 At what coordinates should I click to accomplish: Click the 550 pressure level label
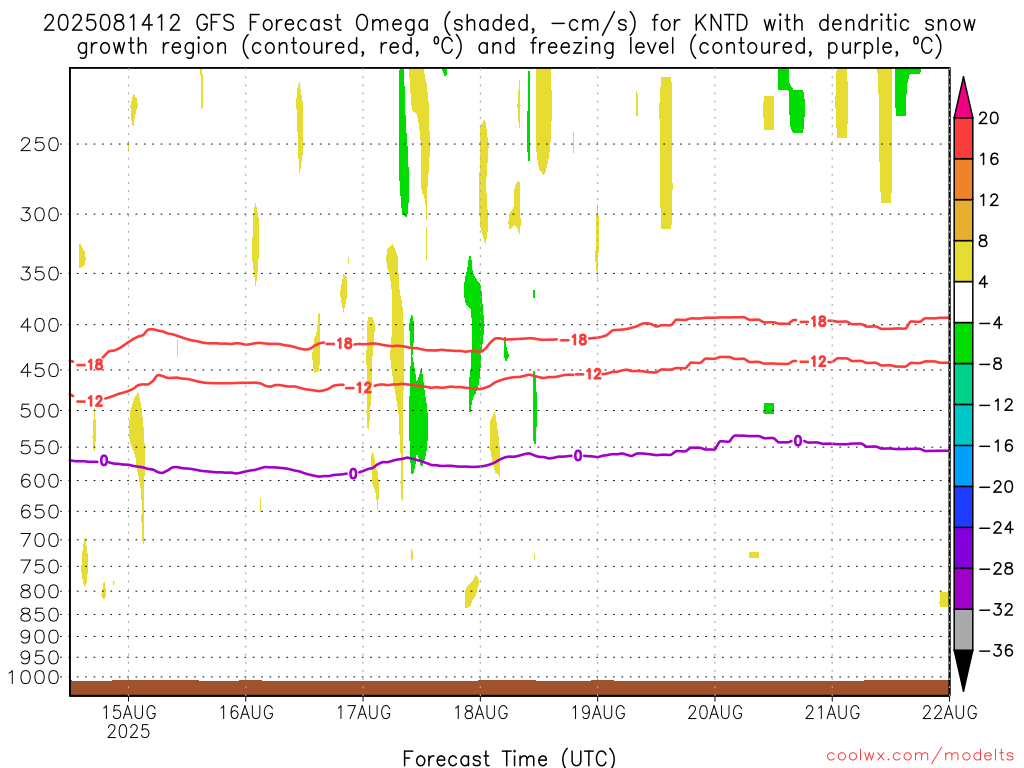pos(40,447)
